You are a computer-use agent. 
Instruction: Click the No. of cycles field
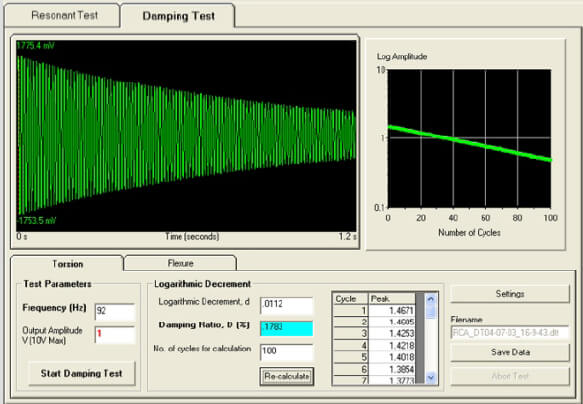287,352
